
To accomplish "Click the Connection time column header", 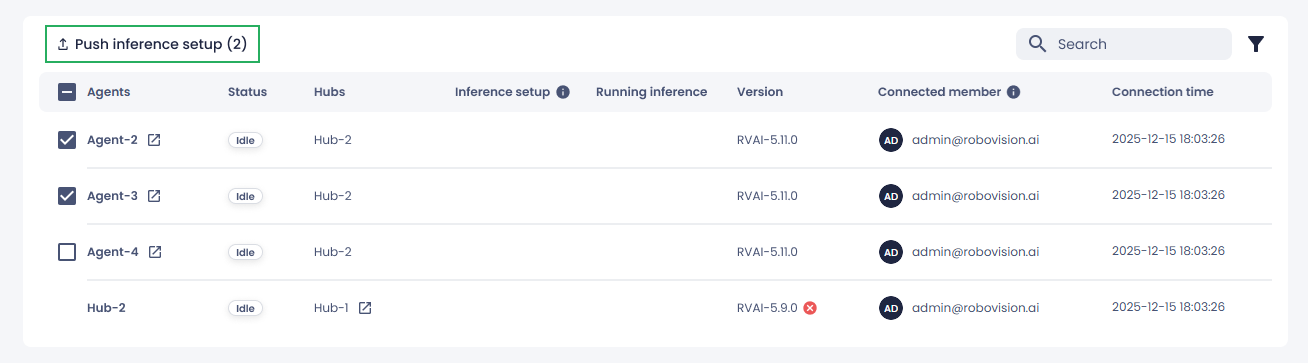I will click(1162, 92).
